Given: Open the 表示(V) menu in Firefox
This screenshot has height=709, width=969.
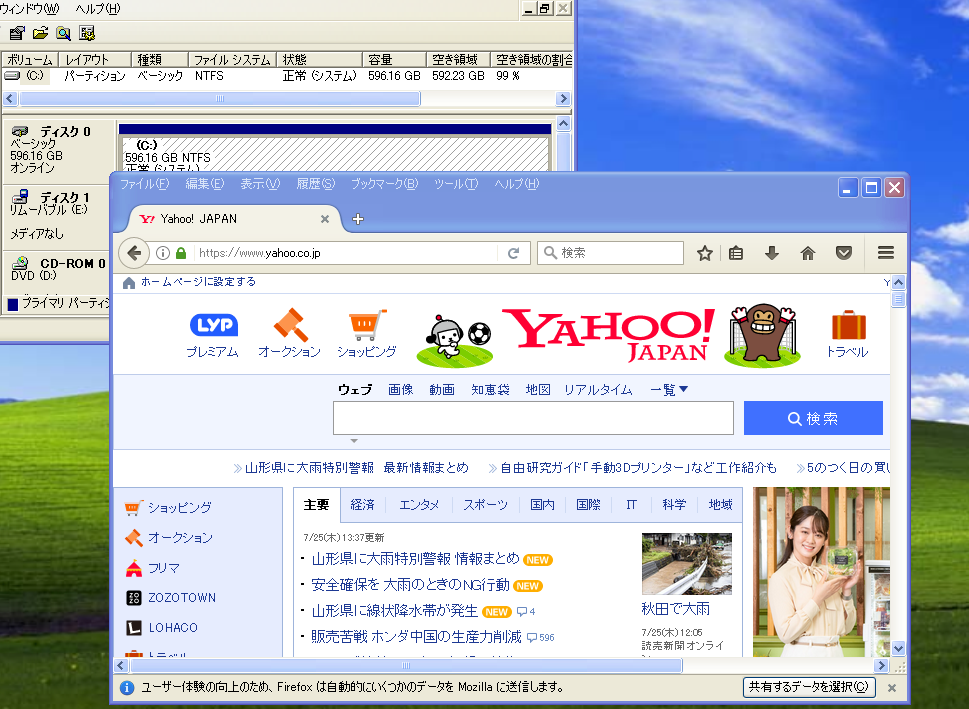Looking at the screenshot, I should point(260,184).
